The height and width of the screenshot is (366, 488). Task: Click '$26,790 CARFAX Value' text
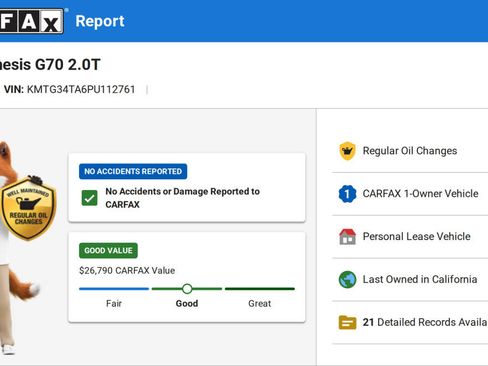coord(127,270)
